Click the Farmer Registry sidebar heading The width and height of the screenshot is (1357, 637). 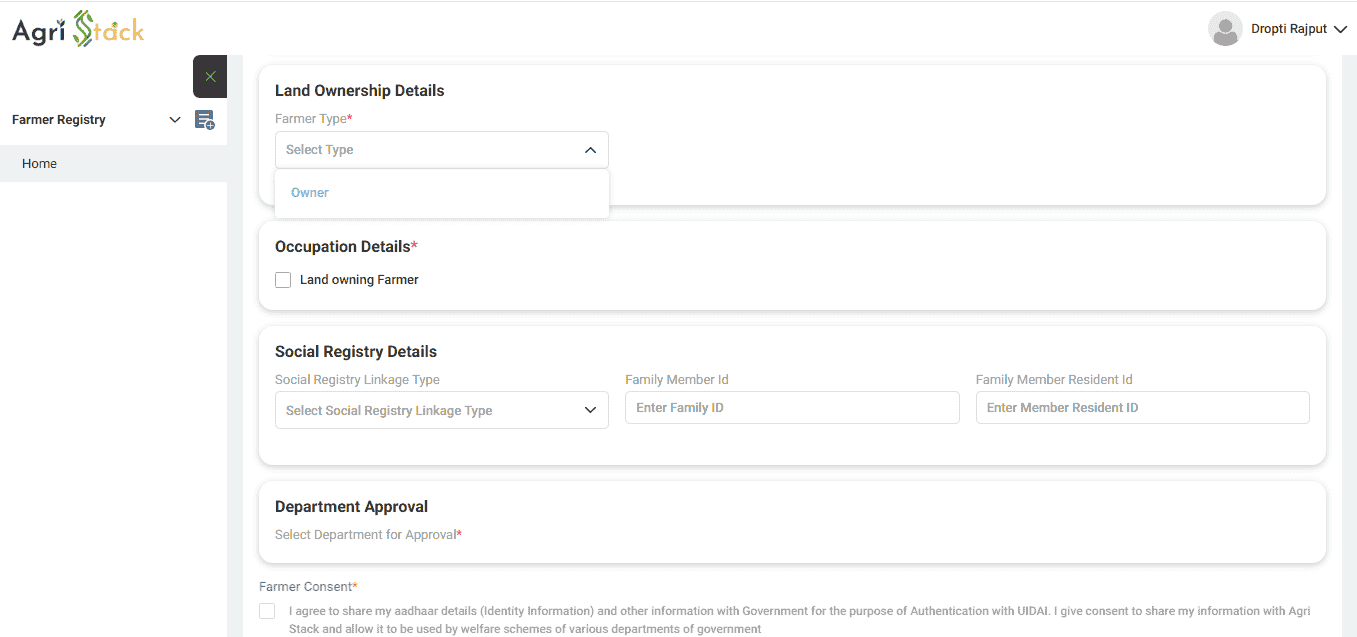[x=59, y=120]
